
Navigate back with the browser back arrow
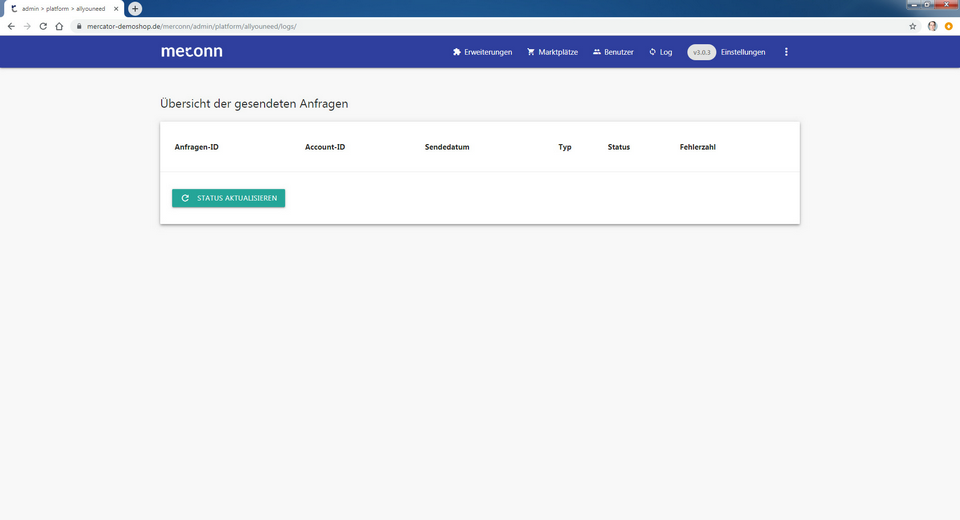[11, 26]
